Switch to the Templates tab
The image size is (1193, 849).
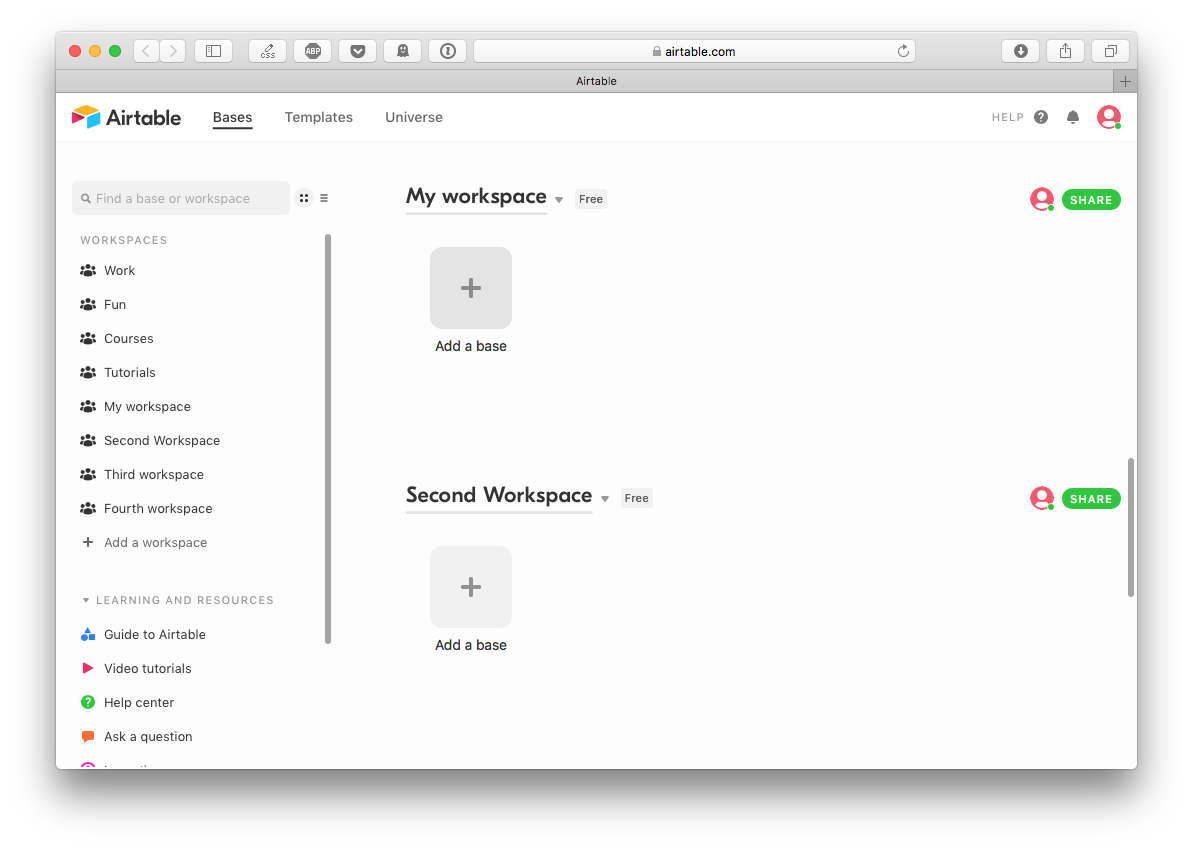318,117
